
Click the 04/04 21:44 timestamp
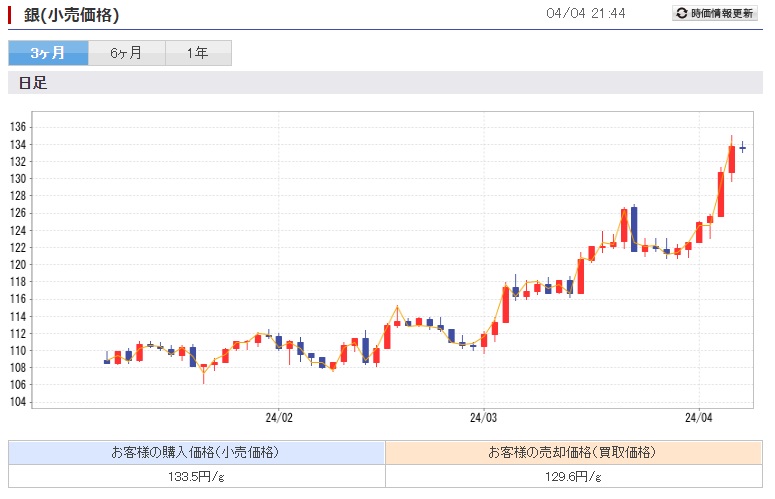click(x=586, y=13)
